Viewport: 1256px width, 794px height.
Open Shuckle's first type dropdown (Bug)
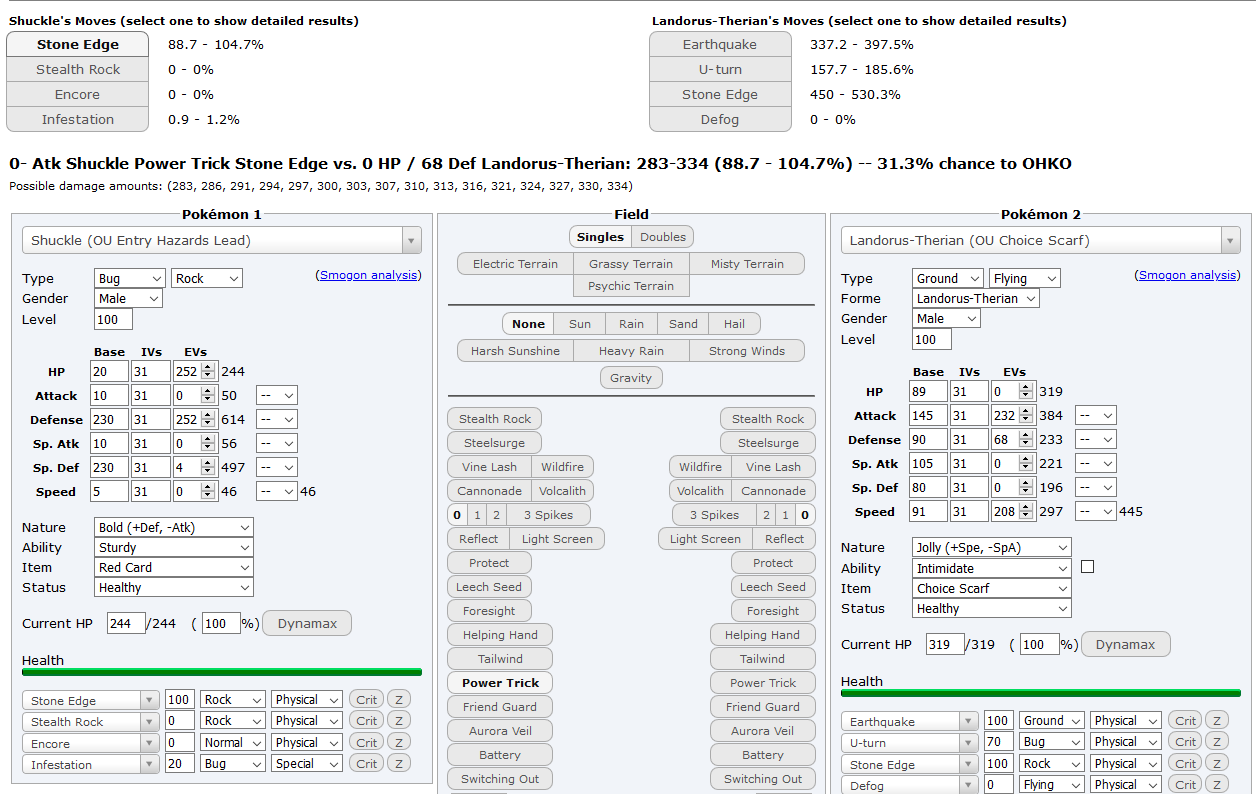[x=130, y=279]
